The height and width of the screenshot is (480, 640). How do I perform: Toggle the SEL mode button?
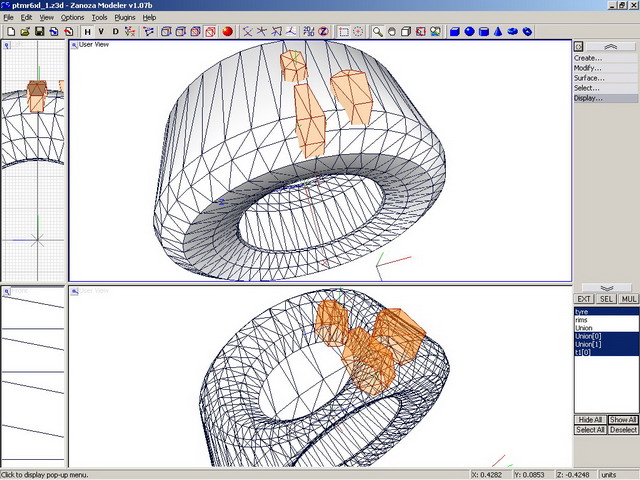607,299
